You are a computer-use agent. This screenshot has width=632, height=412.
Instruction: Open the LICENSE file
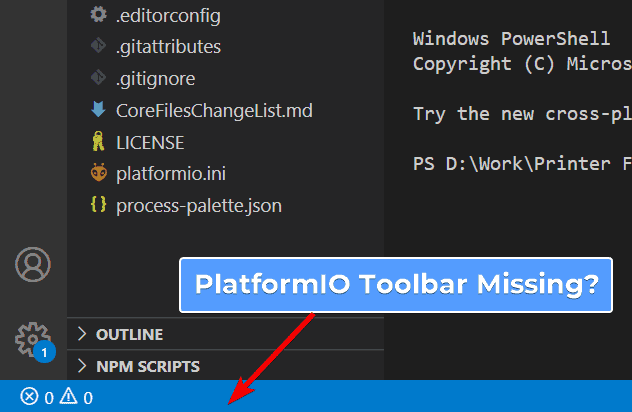(150, 143)
